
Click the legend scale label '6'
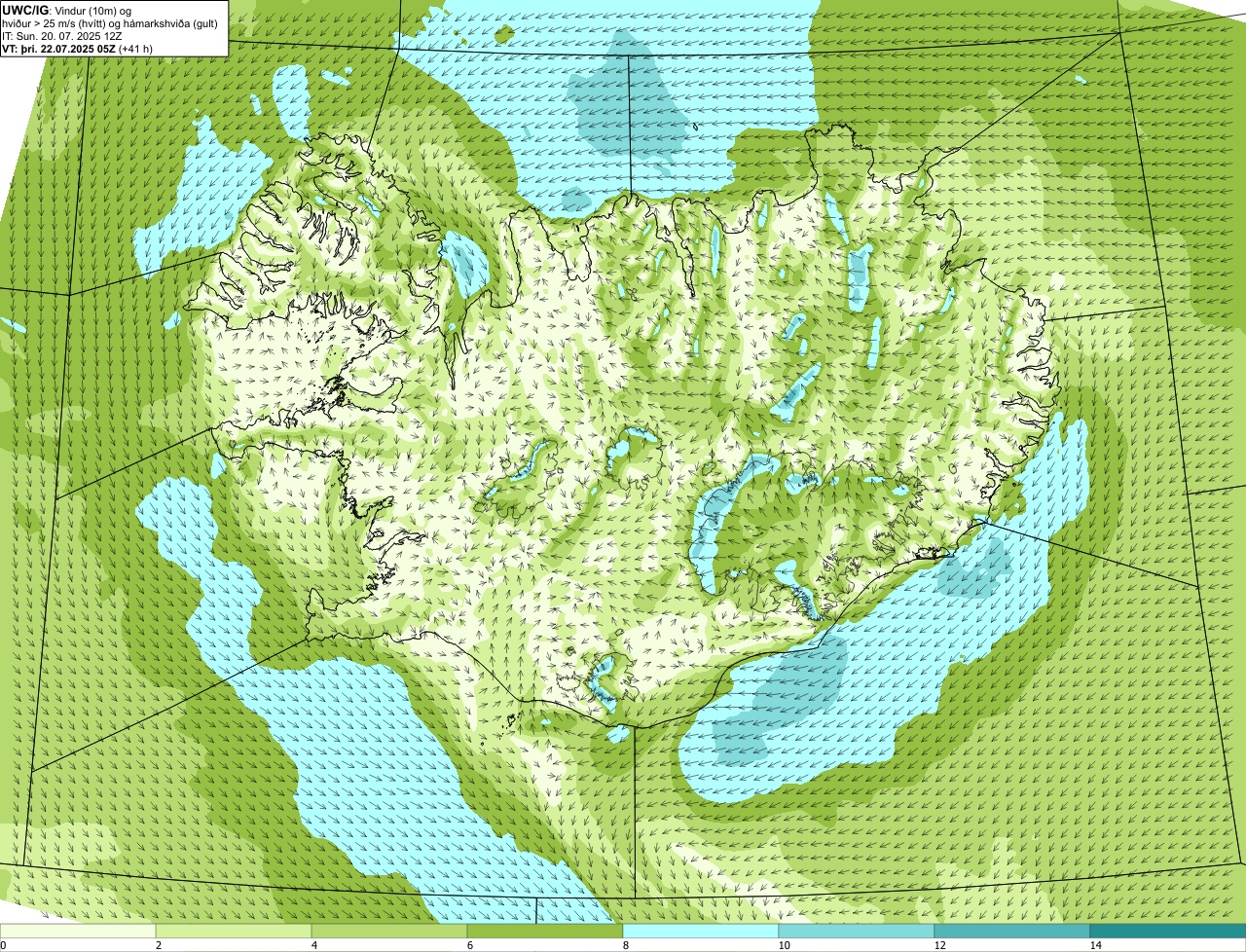coord(469,945)
